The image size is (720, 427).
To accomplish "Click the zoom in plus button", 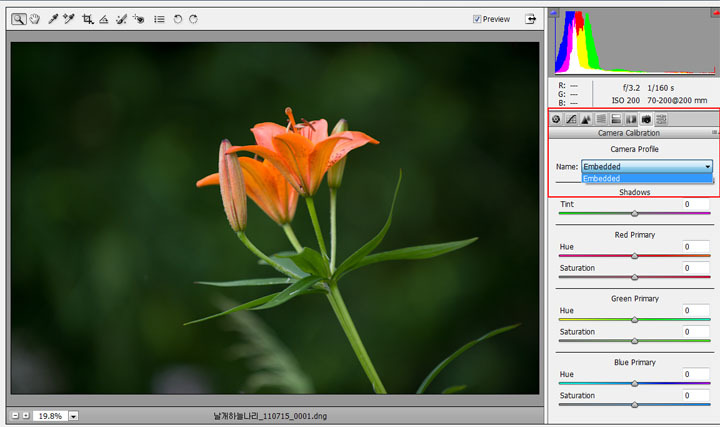I will point(27,415).
